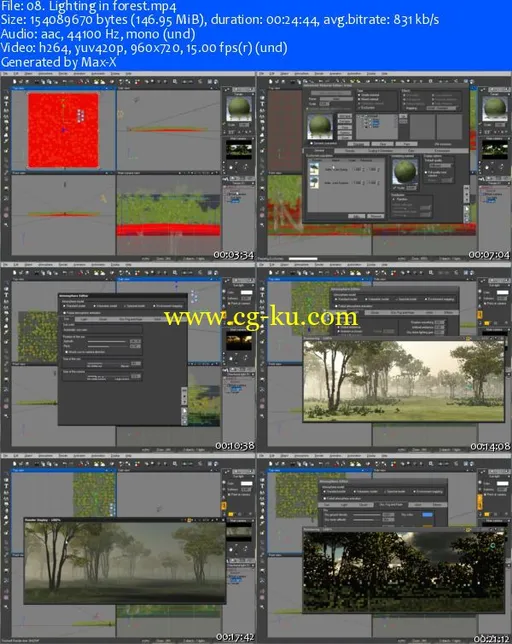Select the highlighted blue layer item in 00:03:34 world browser

(235, 200)
